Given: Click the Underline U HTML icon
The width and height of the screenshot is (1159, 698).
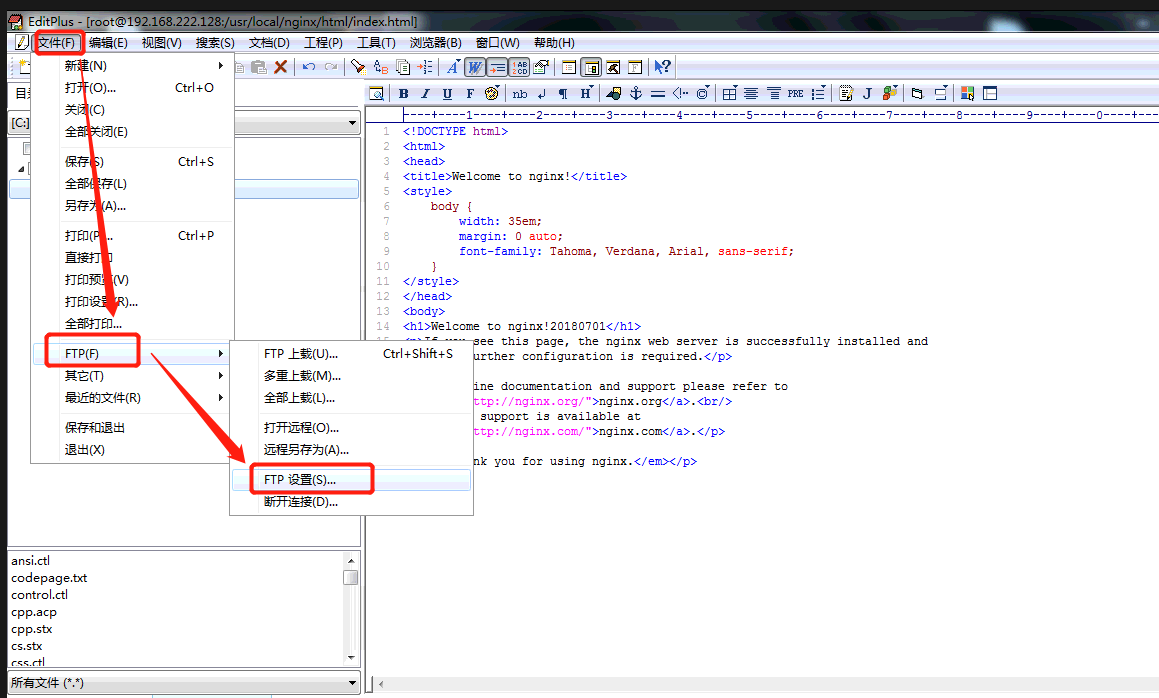Looking at the screenshot, I should (x=447, y=93).
